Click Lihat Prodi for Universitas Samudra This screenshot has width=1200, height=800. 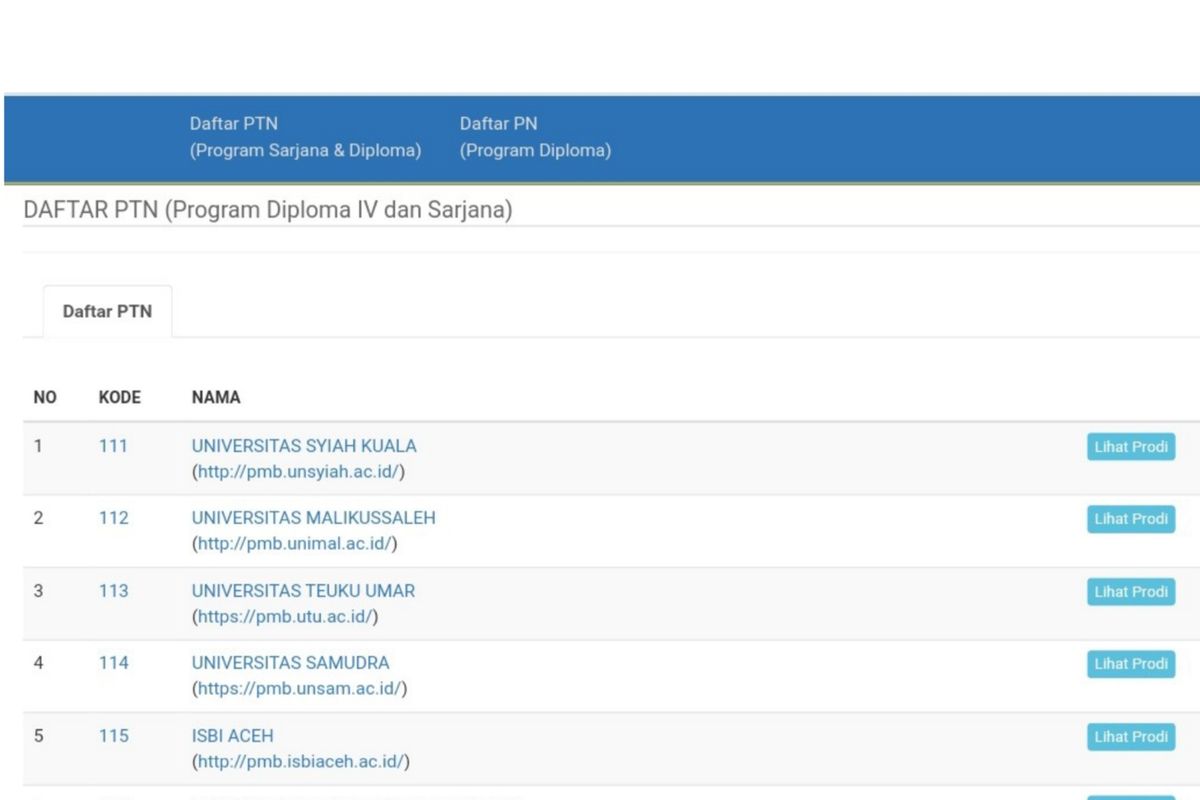click(1130, 664)
